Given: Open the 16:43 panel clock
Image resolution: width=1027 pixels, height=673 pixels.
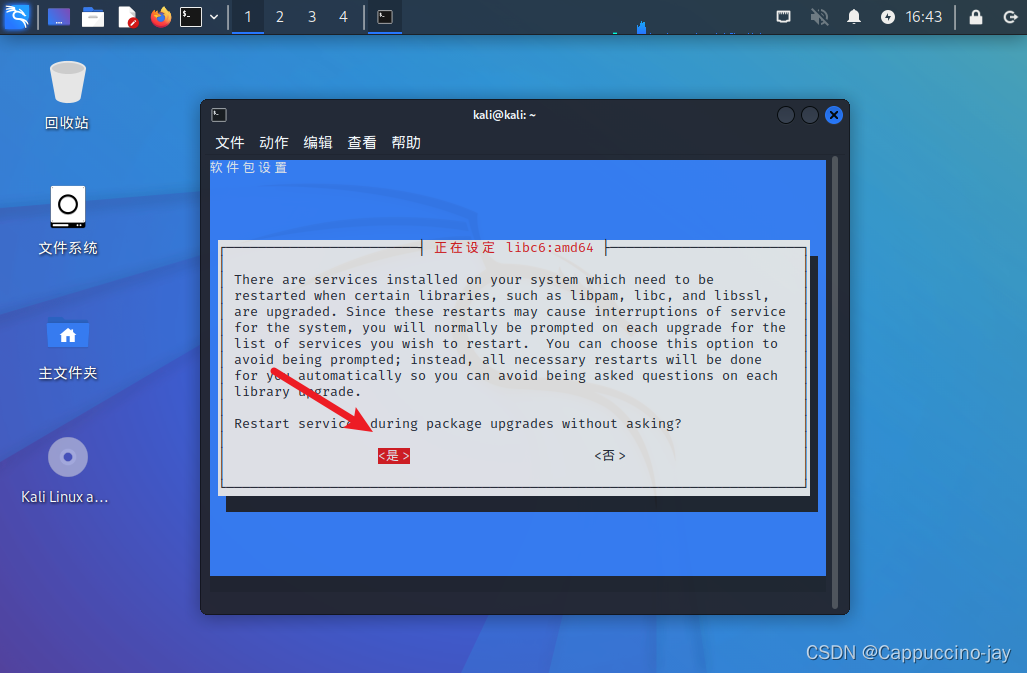Looking at the screenshot, I should pyautogui.click(x=924, y=17).
